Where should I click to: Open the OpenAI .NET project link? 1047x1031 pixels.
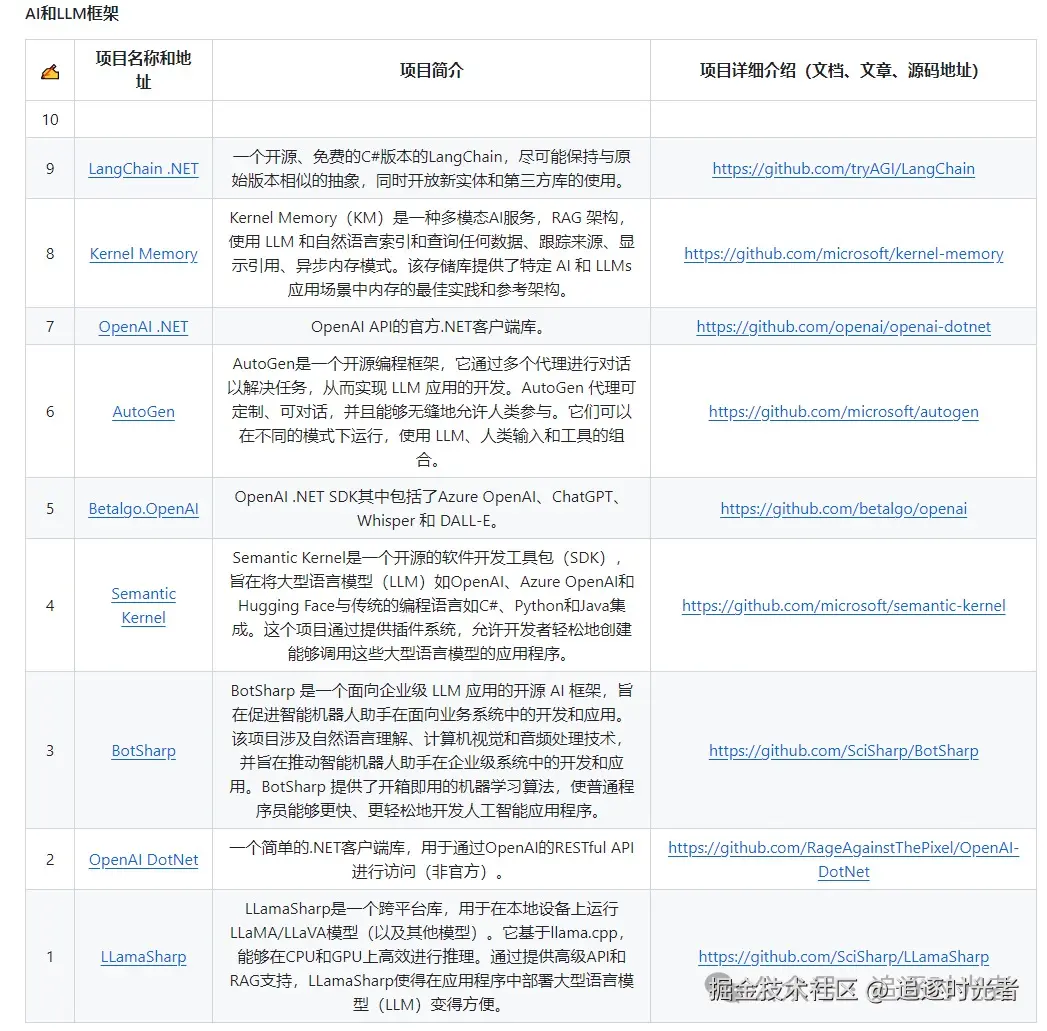(x=144, y=327)
